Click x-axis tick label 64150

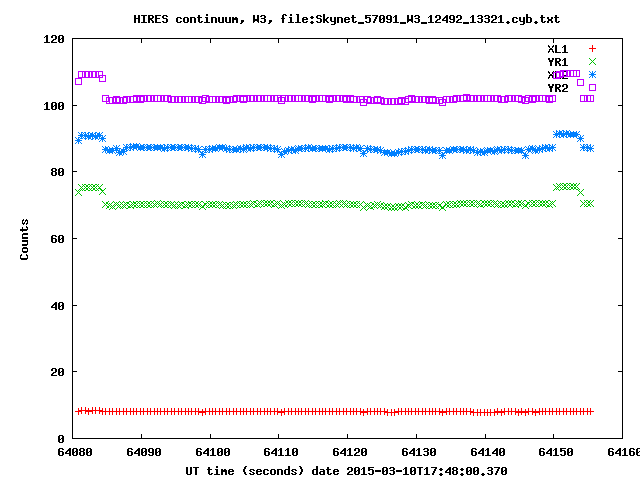[556, 452]
